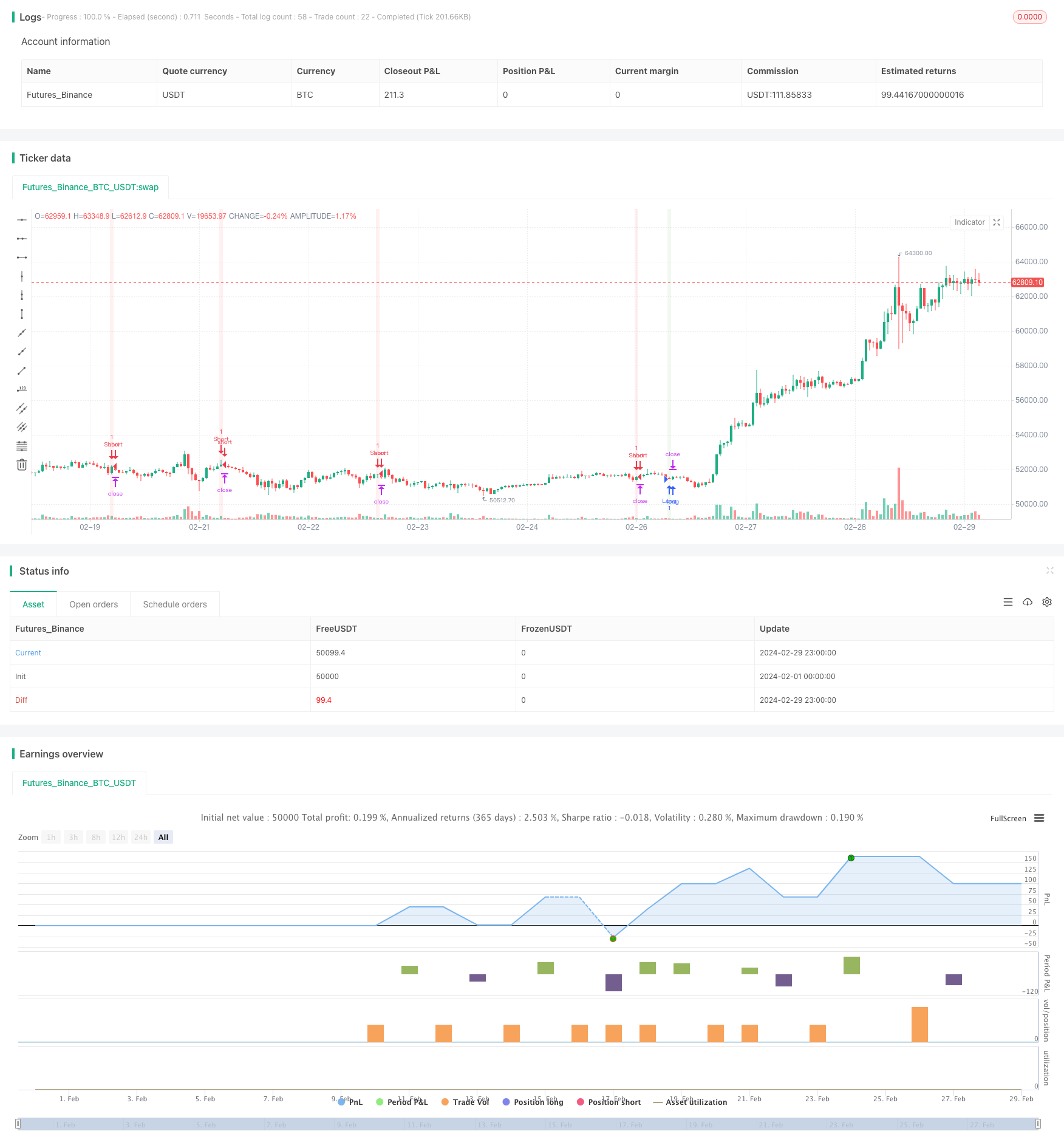Select the price line (123) tool
Viewport: 1064px width, 1148px height.
(x=22, y=389)
